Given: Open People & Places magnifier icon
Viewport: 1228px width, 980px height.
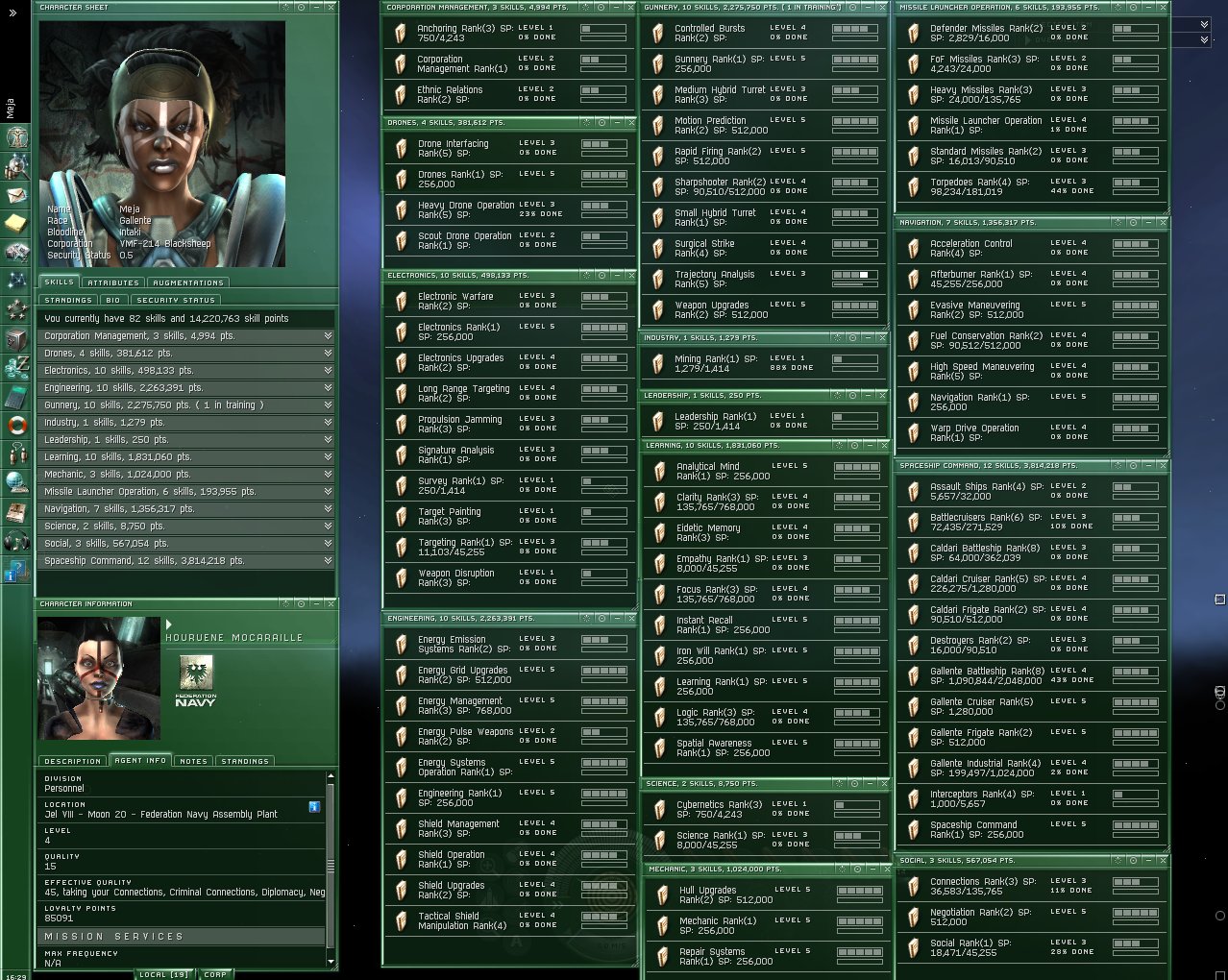Looking at the screenshot, I should (x=16, y=166).
